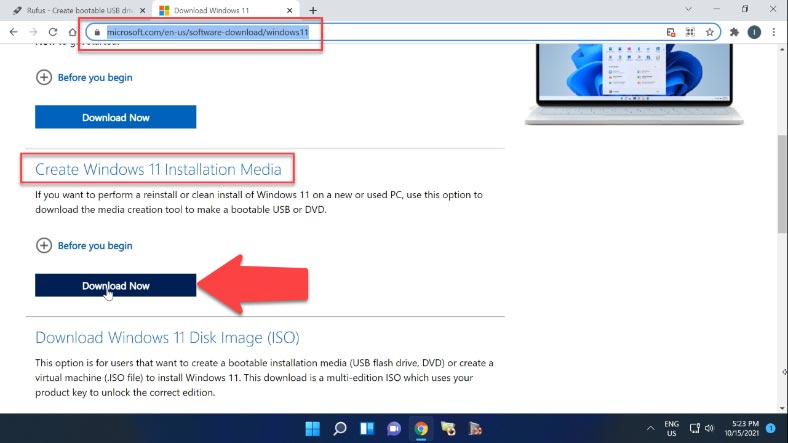This screenshot has height=443, width=788.
Task: Click the paragraph describing the multi-edition ISO
Action: tap(264, 378)
